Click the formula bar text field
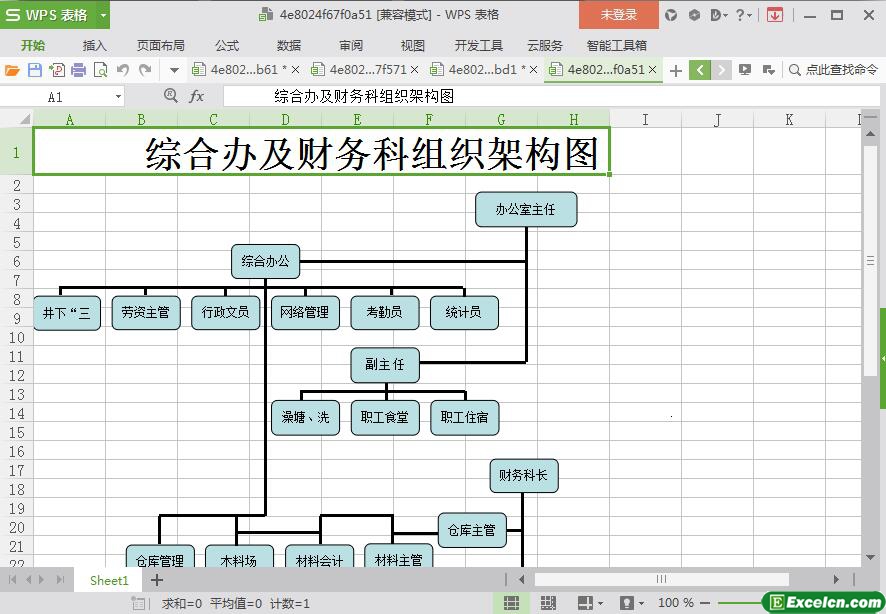886x614 pixels. click(551, 96)
